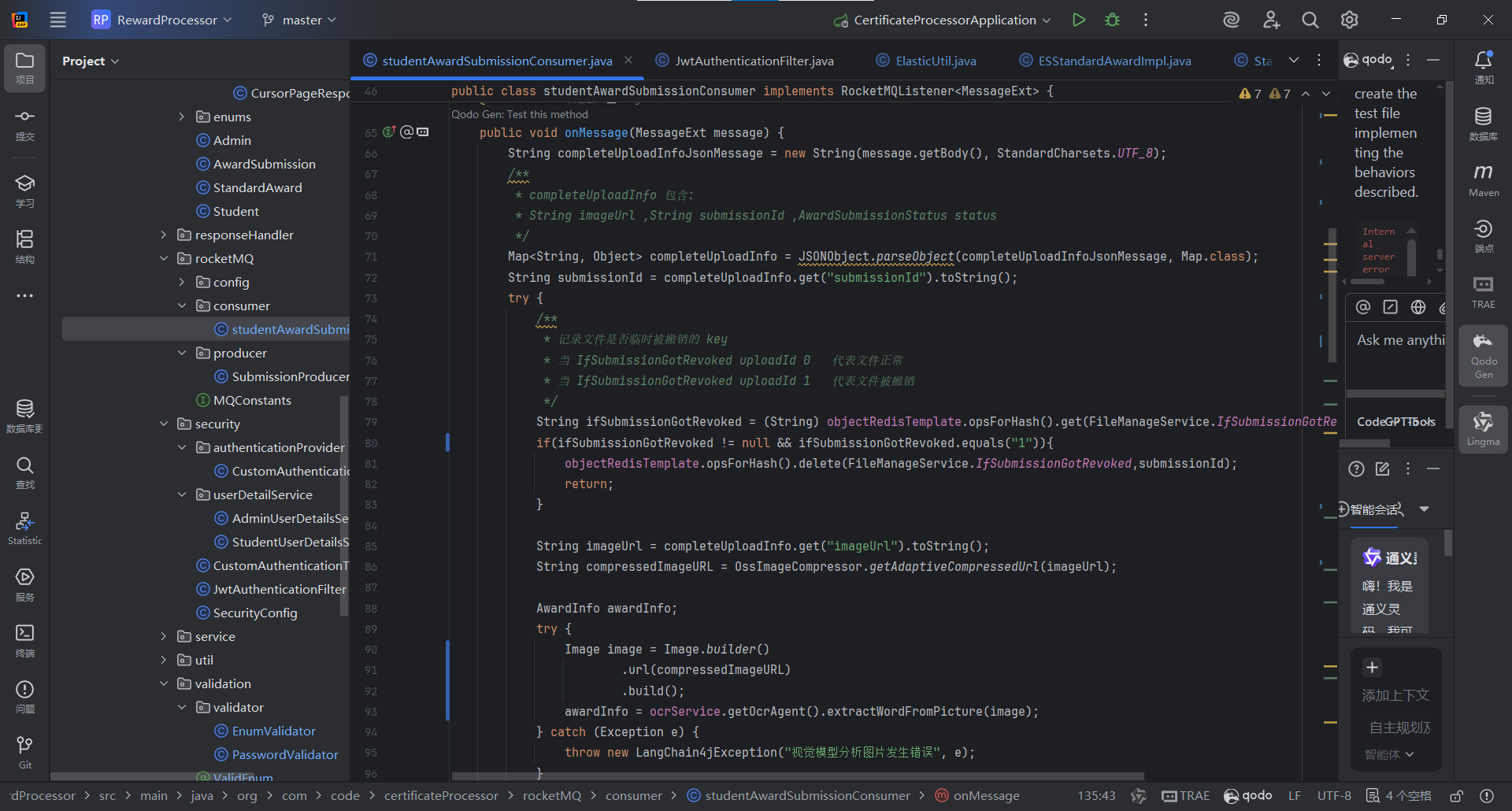The image size is (1512, 811).
Task: Switch to ElasticUtil.java tab
Action: (x=927, y=61)
